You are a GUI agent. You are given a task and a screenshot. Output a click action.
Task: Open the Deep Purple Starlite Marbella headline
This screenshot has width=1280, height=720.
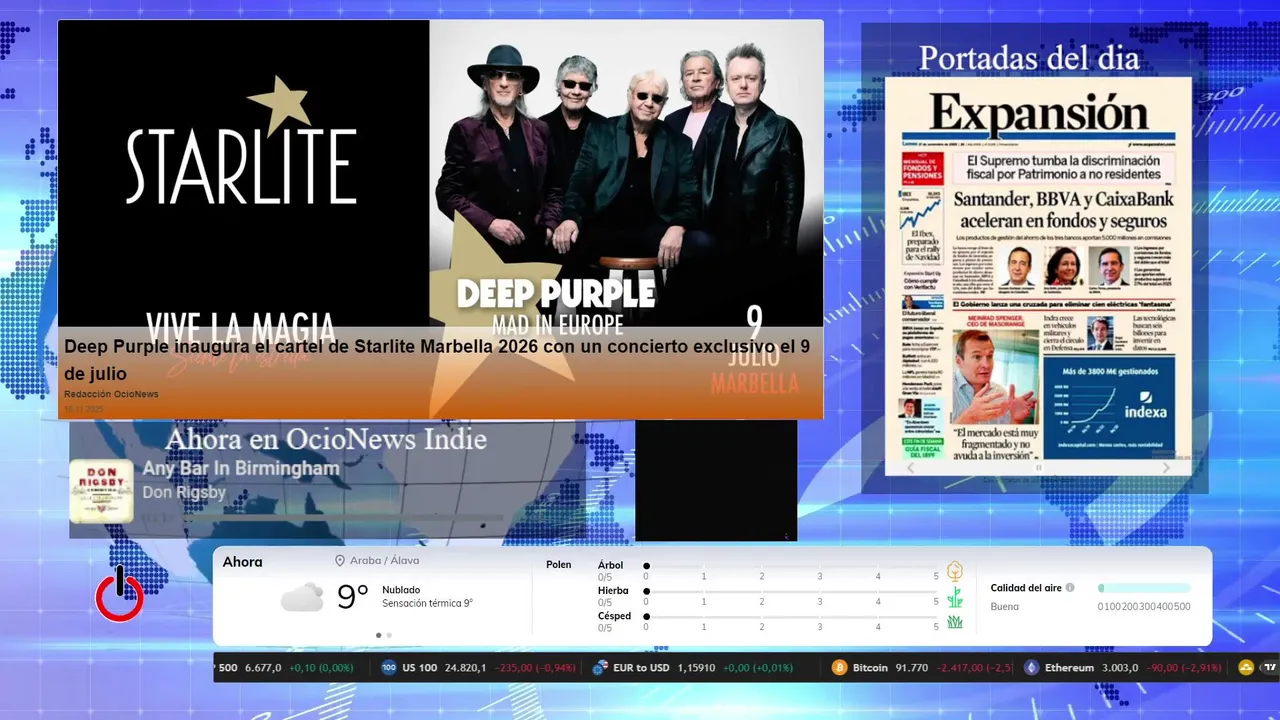[x=437, y=360]
